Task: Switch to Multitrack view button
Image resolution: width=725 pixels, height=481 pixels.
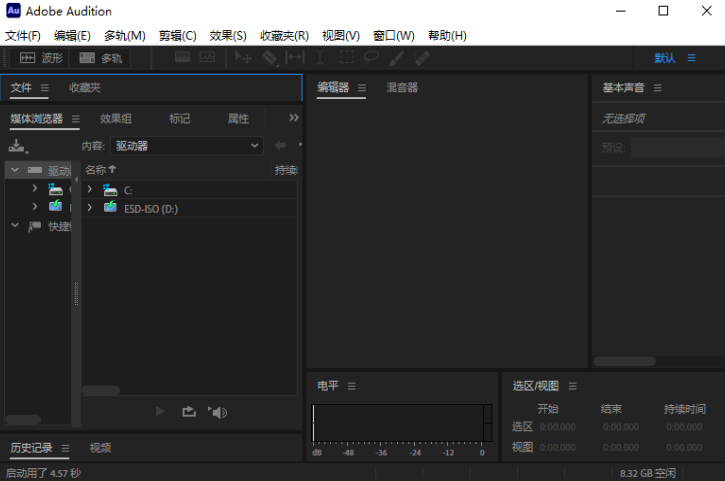Action: 101,59
